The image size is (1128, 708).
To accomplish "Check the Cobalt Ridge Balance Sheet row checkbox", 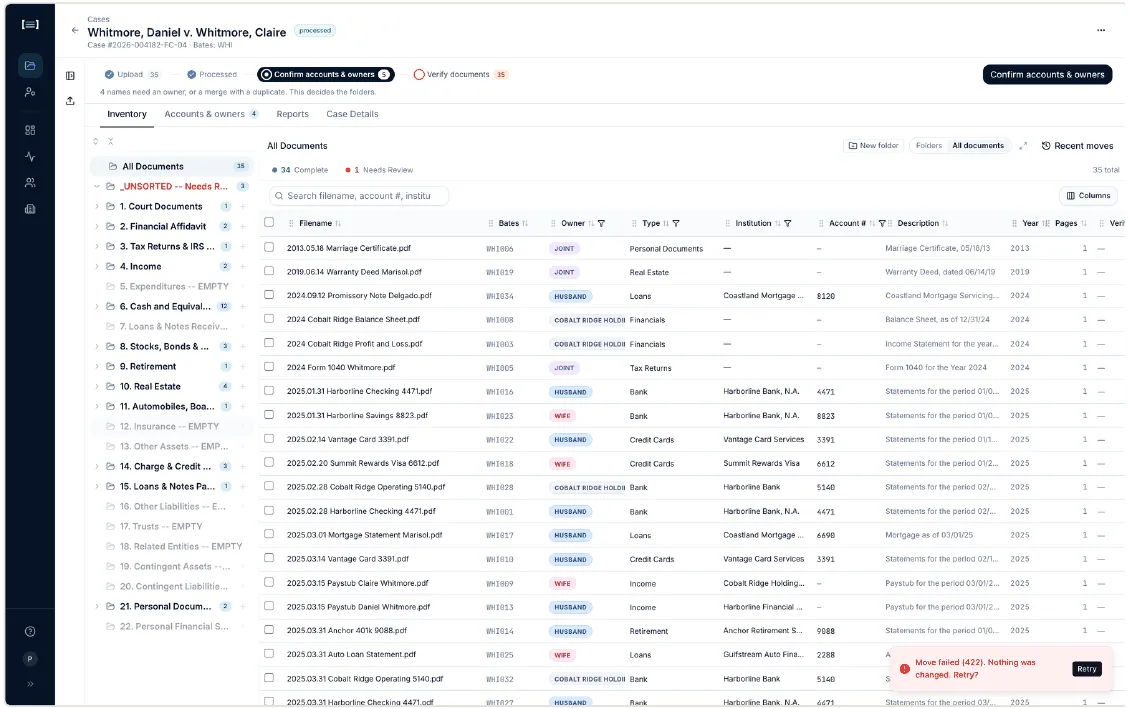I will [x=269, y=318].
